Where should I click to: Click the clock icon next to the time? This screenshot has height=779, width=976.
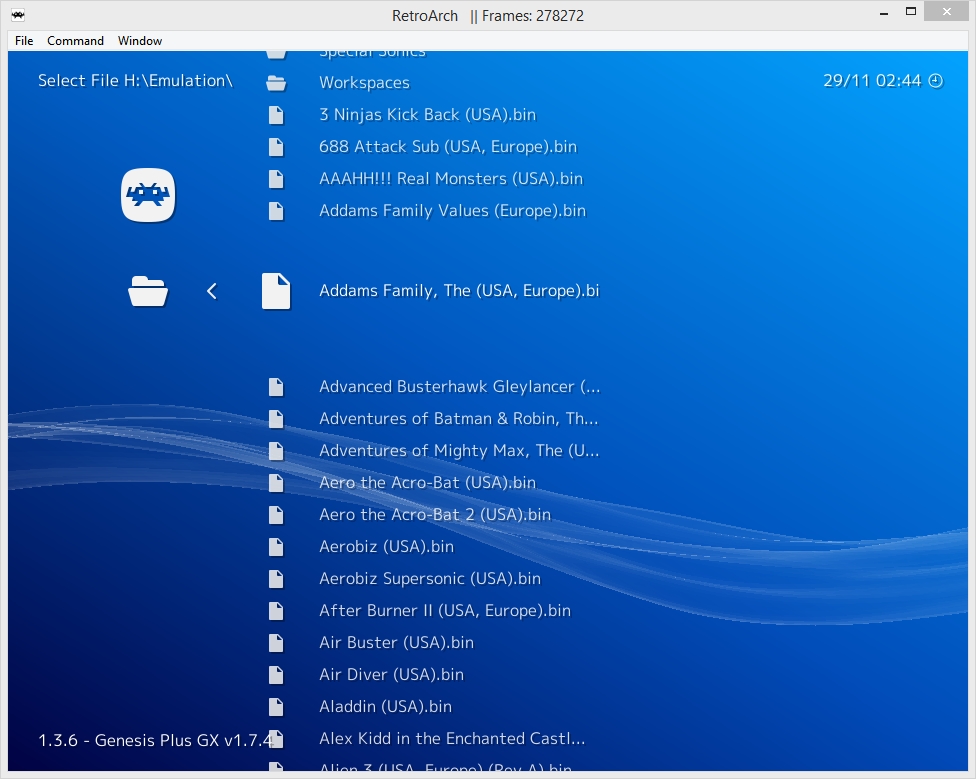pos(936,81)
